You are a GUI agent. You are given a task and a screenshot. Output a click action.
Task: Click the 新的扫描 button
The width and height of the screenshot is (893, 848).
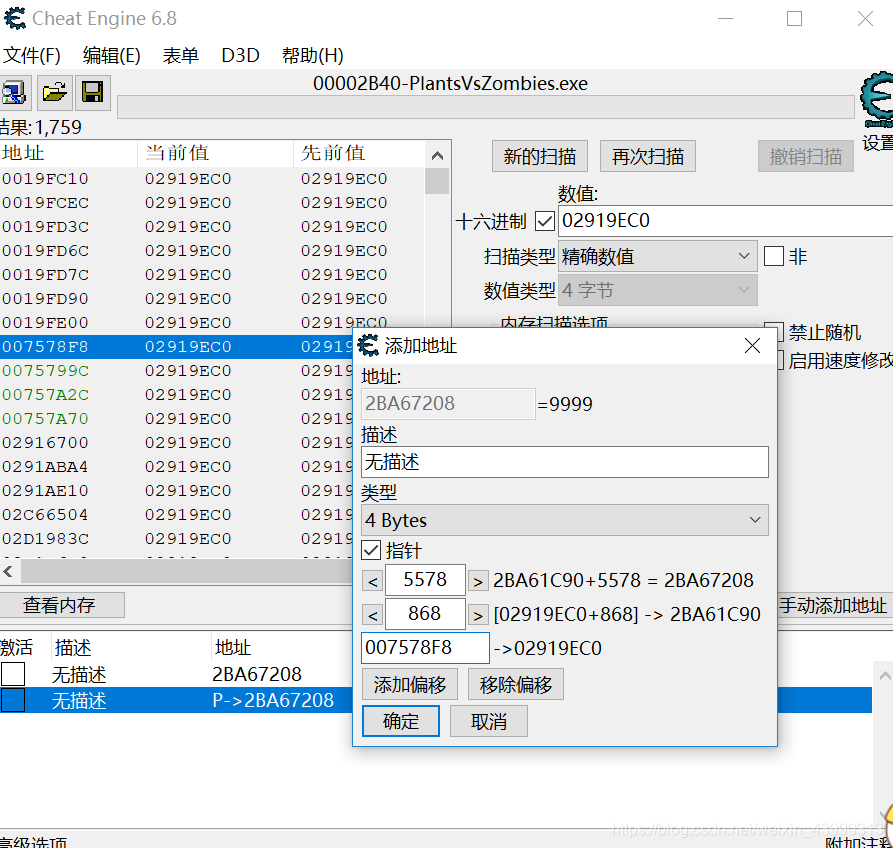(539, 156)
